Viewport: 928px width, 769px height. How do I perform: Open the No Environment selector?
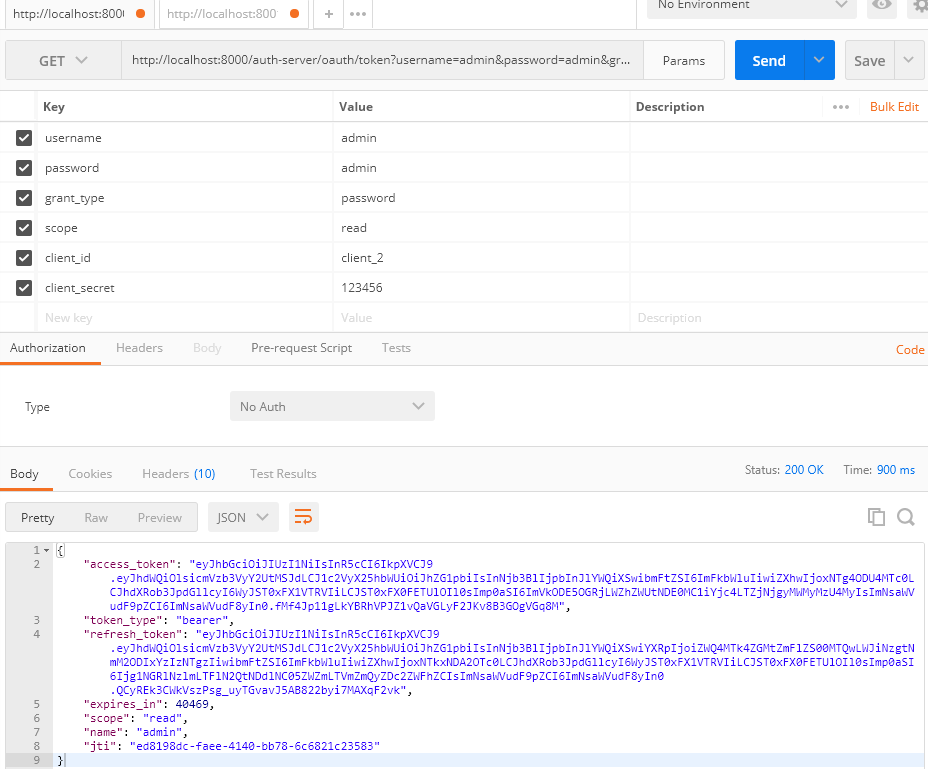point(752,7)
